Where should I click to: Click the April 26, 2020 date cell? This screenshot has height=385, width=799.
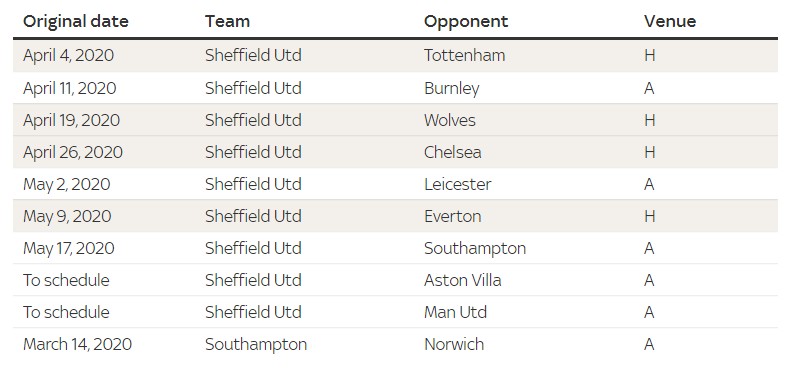(73, 152)
